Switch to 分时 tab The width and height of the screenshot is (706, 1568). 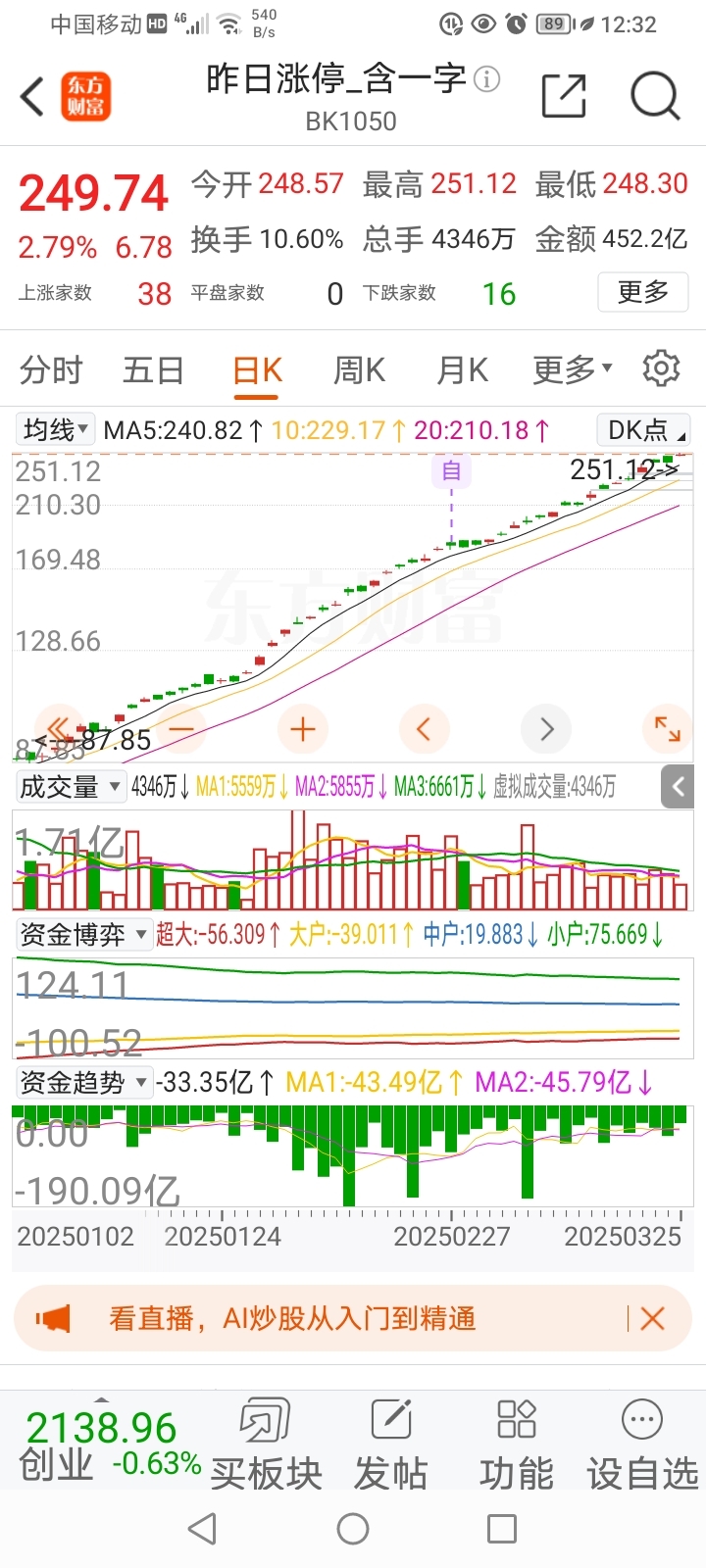(51, 370)
